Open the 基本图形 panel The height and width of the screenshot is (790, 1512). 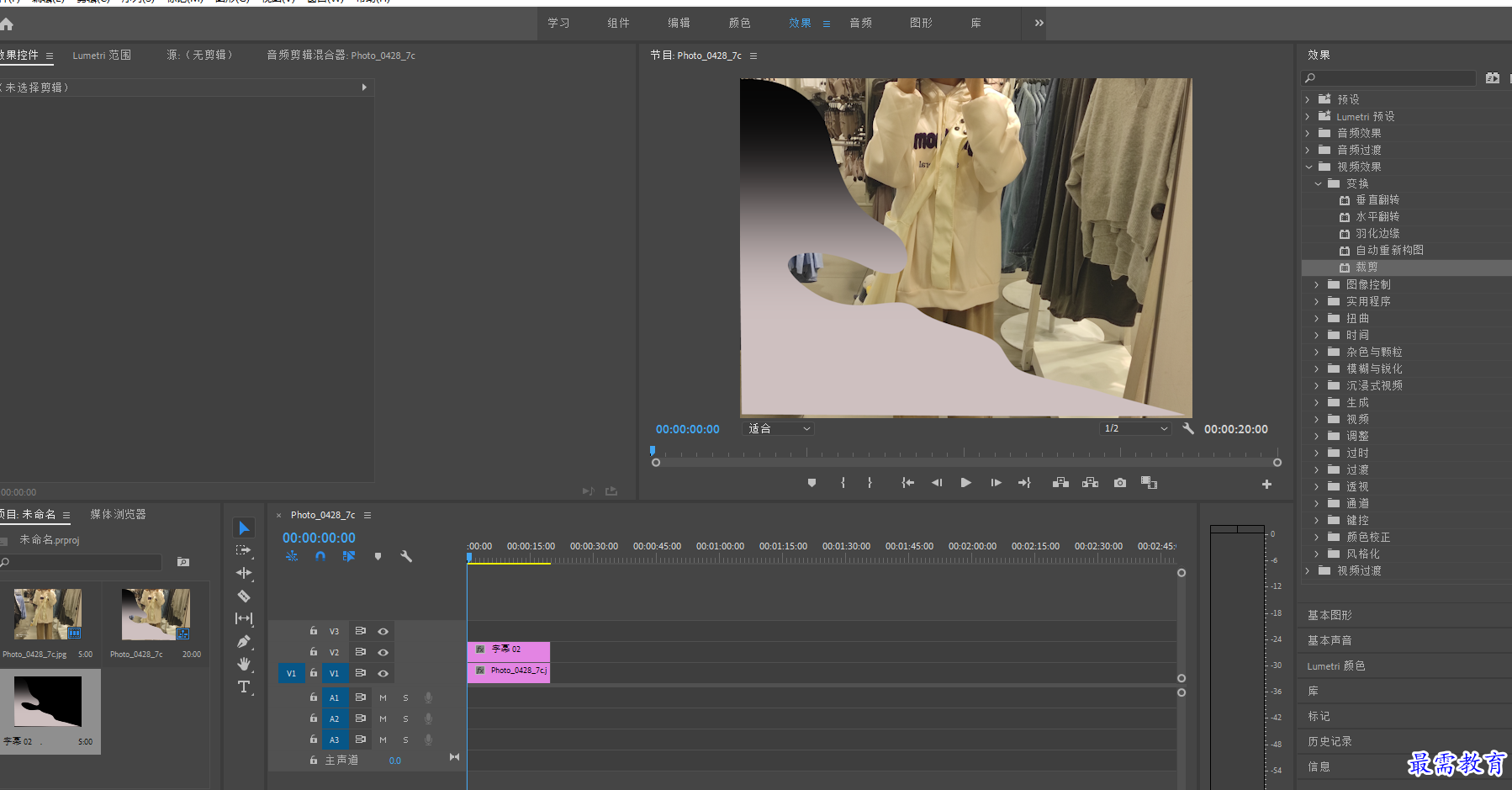tap(1330, 615)
